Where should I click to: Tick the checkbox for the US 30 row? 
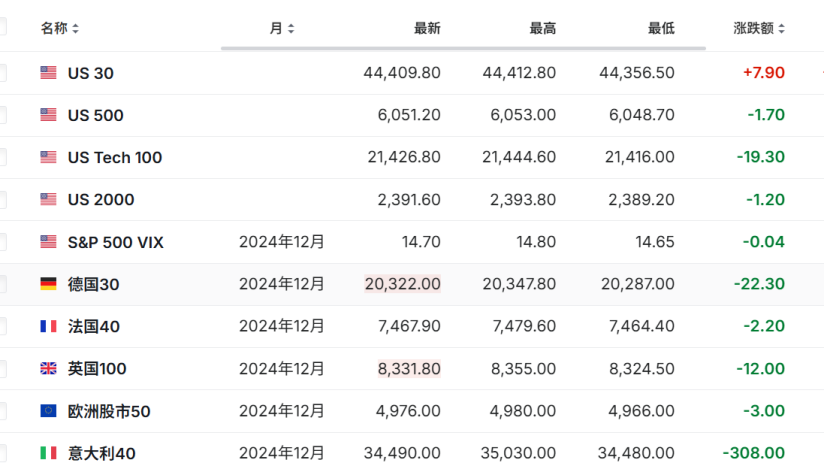[x=2, y=73]
